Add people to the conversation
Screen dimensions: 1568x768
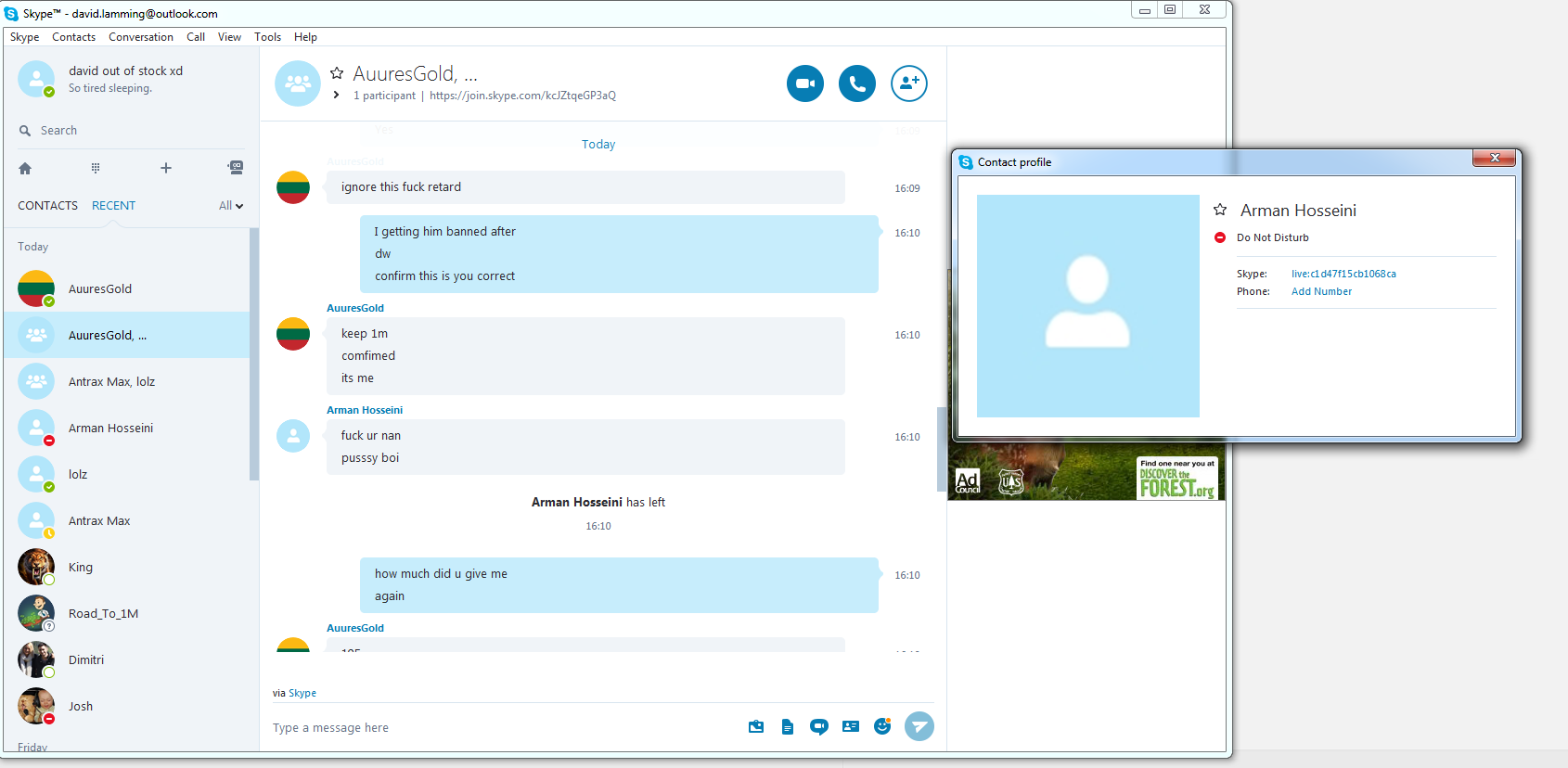909,83
